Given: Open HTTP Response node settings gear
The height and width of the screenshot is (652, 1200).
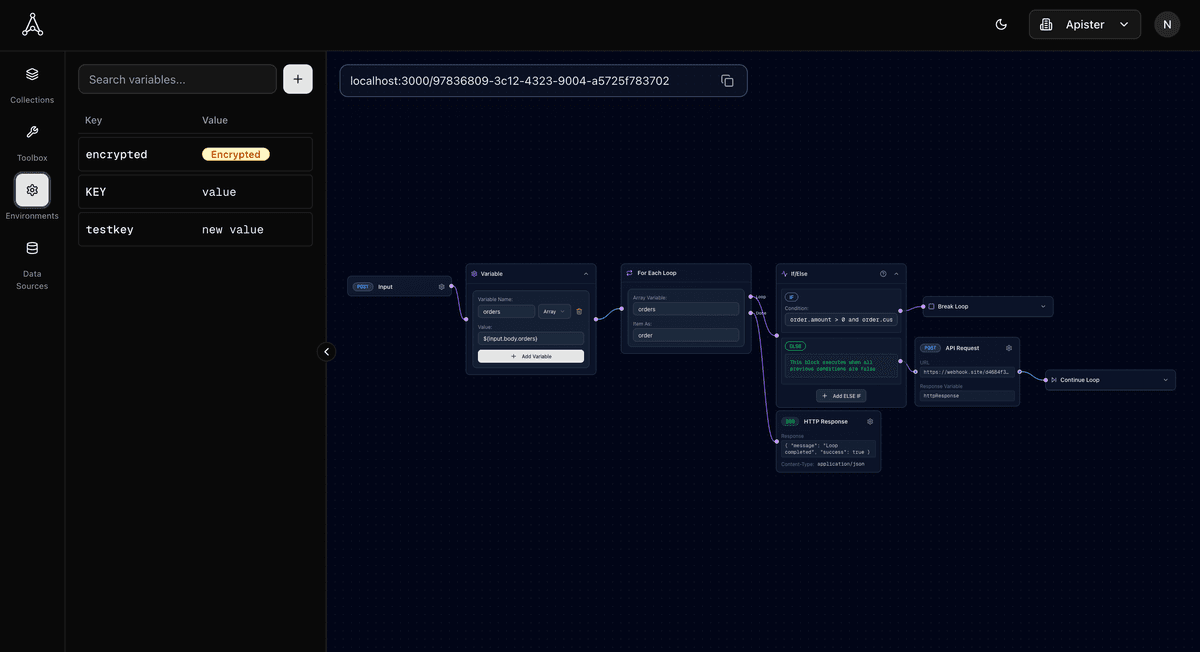Looking at the screenshot, I should point(870,422).
